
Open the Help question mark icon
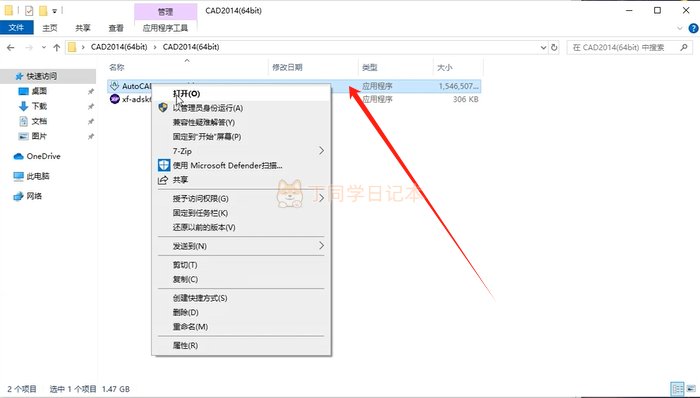(x=694, y=28)
